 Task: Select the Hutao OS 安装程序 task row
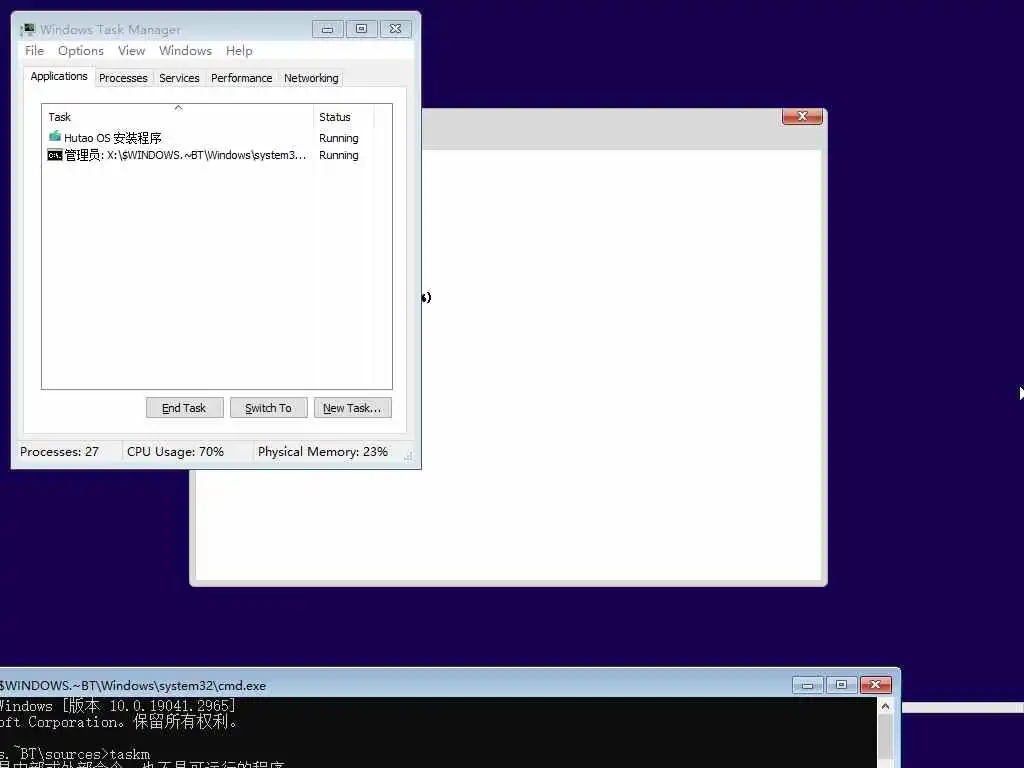pyautogui.click(x=208, y=138)
